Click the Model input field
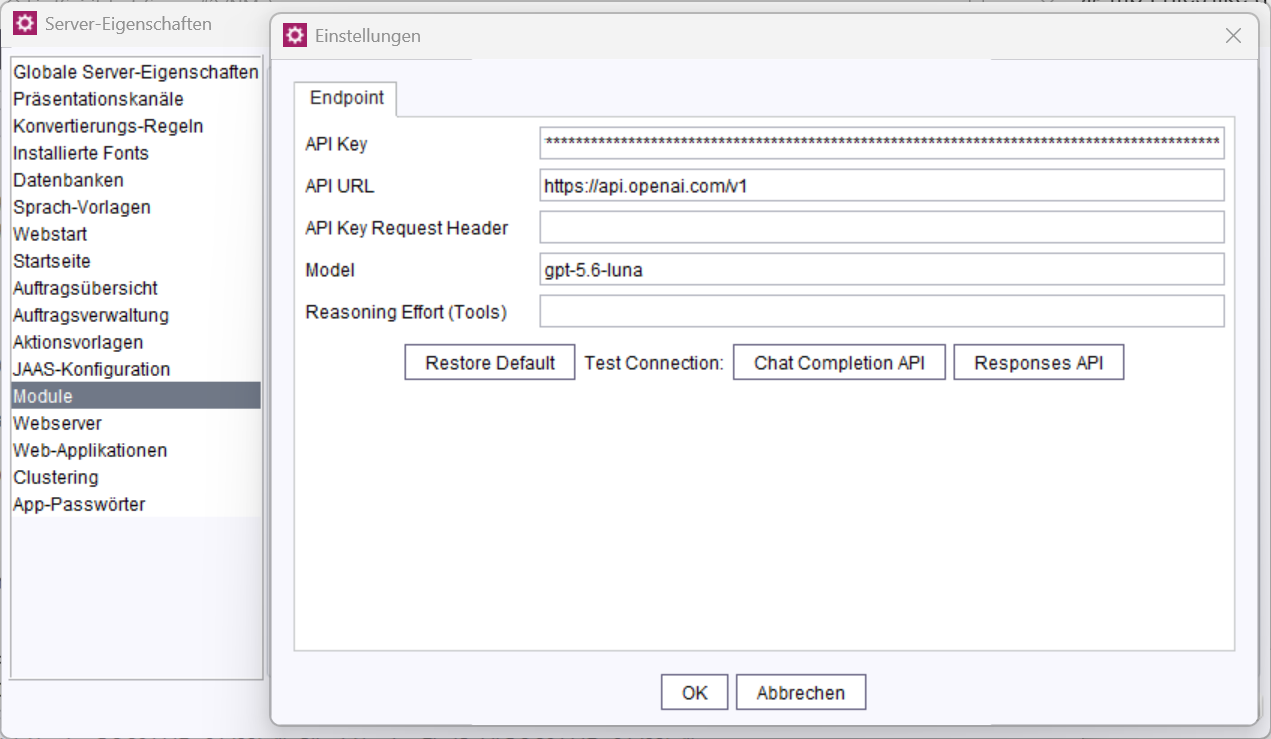The image size is (1271, 739). (x=882, y=270)
